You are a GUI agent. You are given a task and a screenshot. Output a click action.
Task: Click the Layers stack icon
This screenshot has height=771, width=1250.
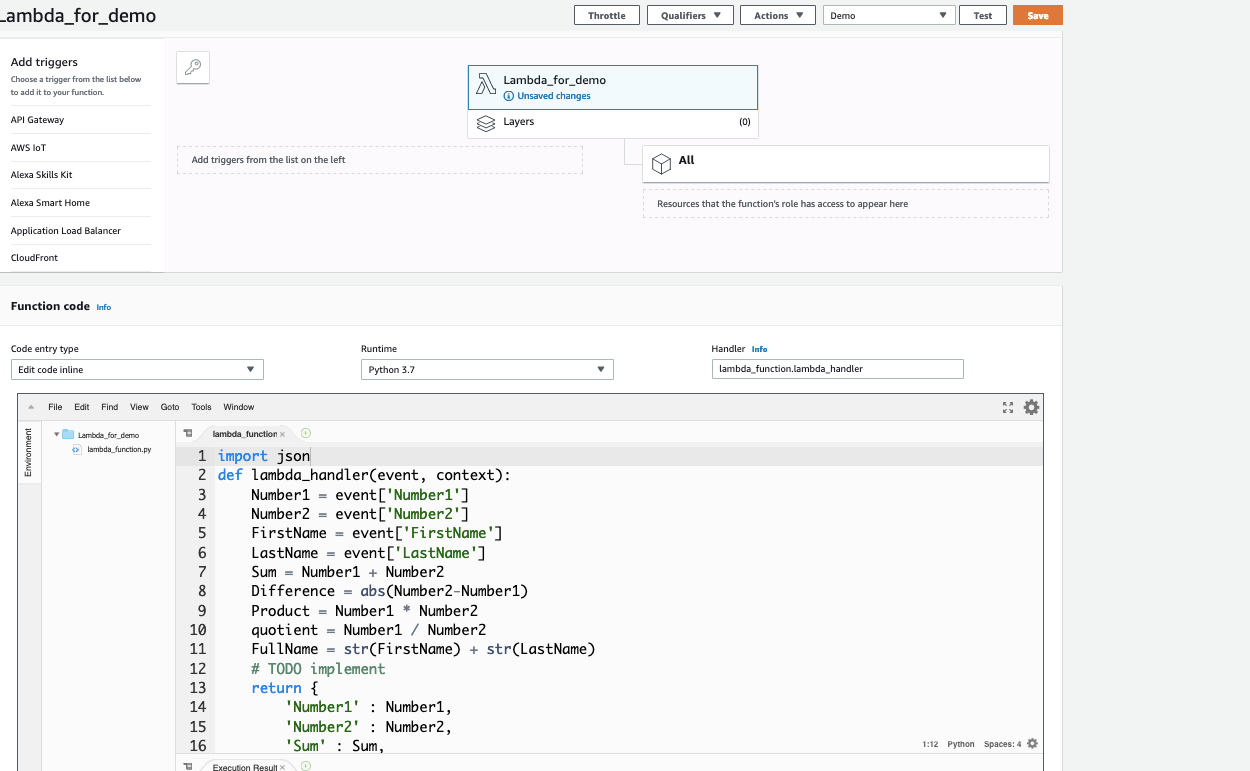(486, 123)
